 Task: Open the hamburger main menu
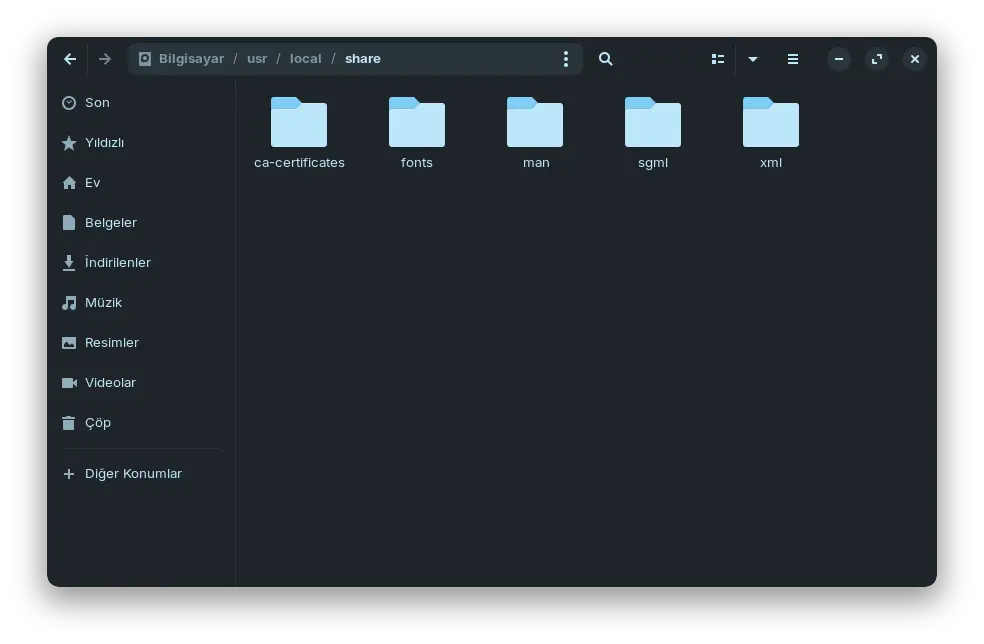click(793, 59)
